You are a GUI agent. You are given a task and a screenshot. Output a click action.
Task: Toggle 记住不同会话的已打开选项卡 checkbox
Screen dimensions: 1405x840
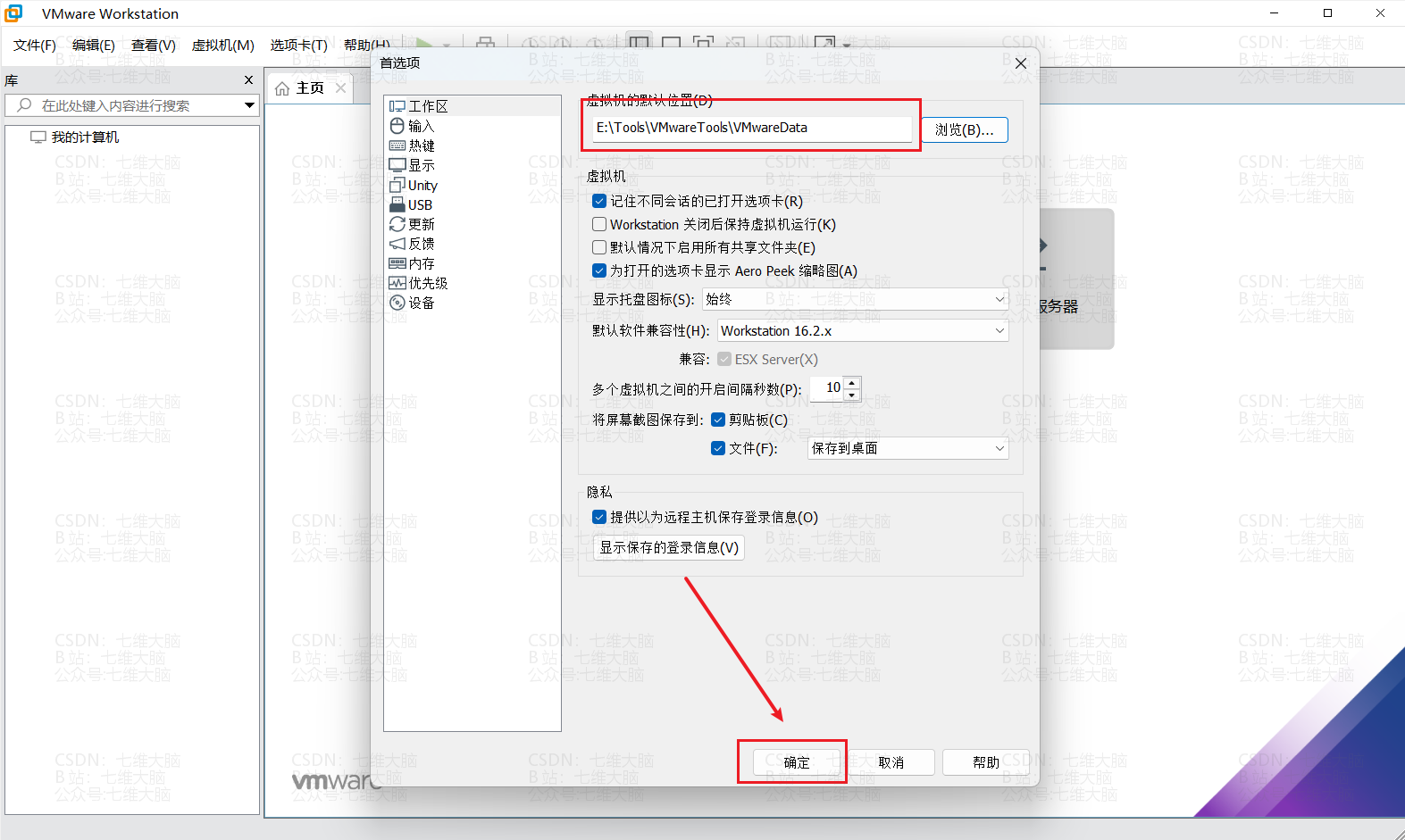pyautogui.click(x=599, y=201)
